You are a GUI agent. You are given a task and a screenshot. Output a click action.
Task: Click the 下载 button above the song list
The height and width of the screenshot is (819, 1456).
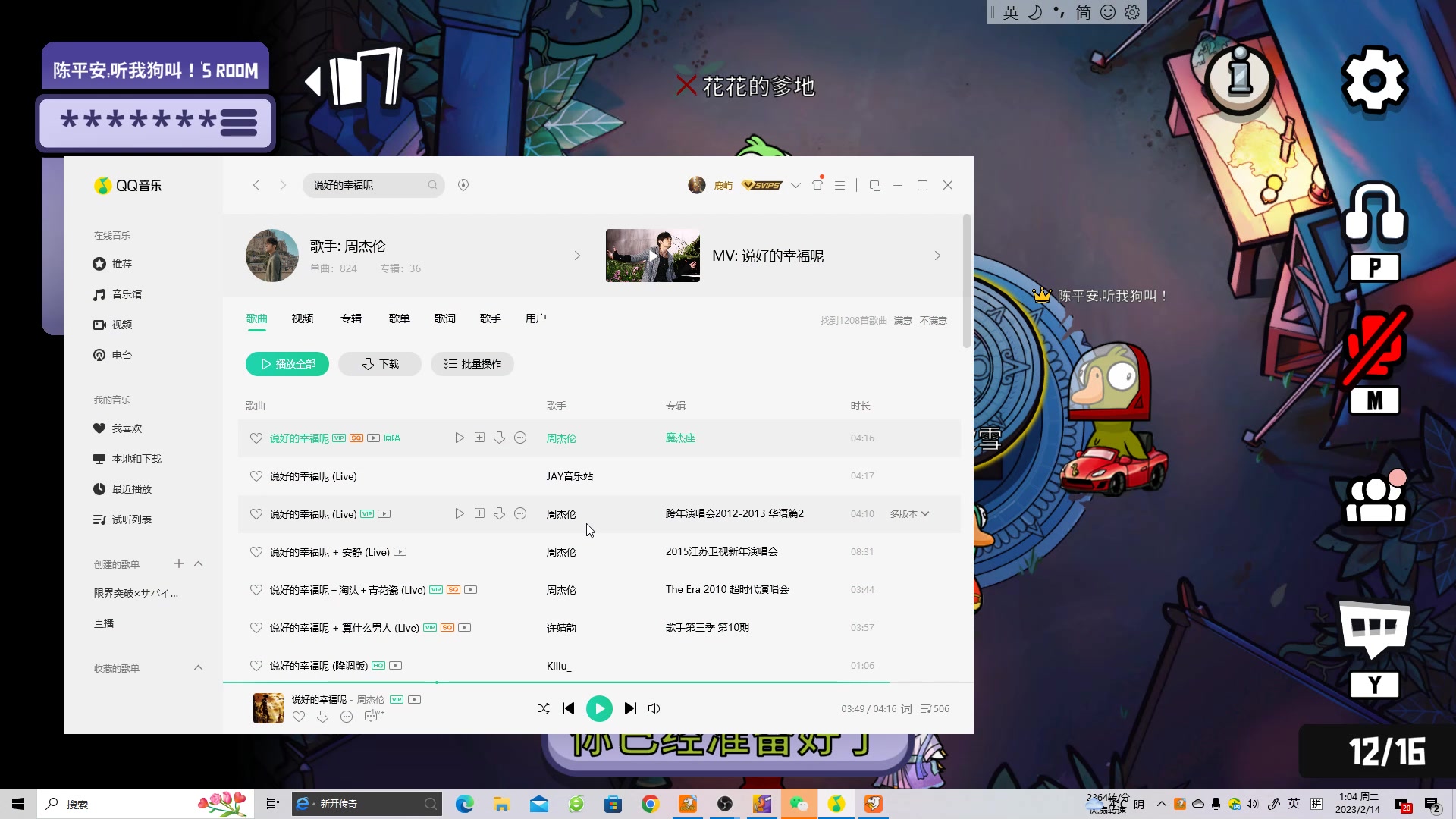380,364
